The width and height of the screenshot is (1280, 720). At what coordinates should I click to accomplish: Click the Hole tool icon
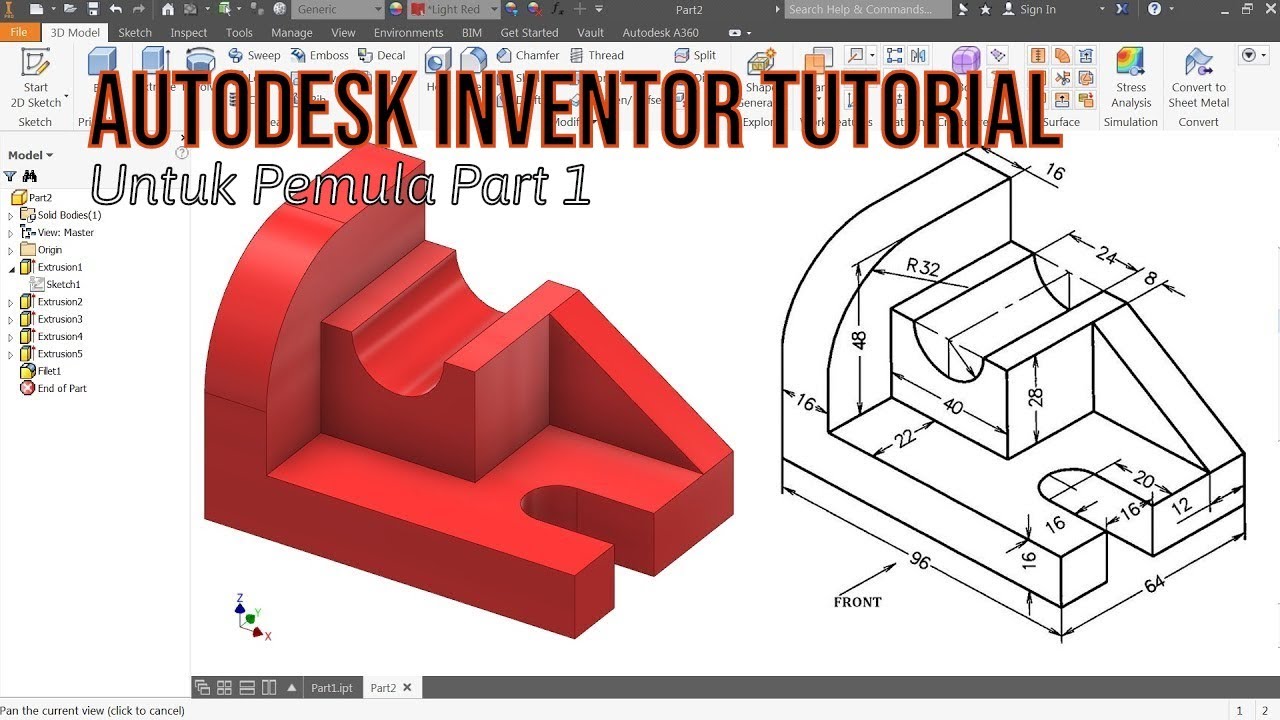(x=438, y=61)
